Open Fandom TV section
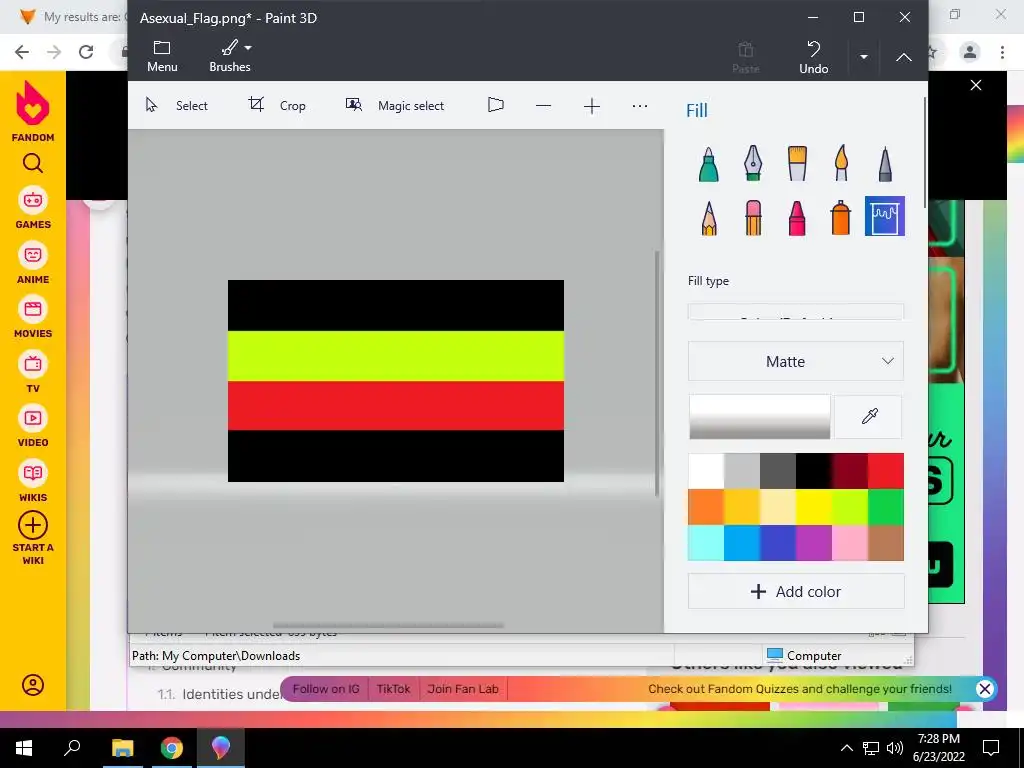The width and height of the screenshot is (1024, 768). 33,372
